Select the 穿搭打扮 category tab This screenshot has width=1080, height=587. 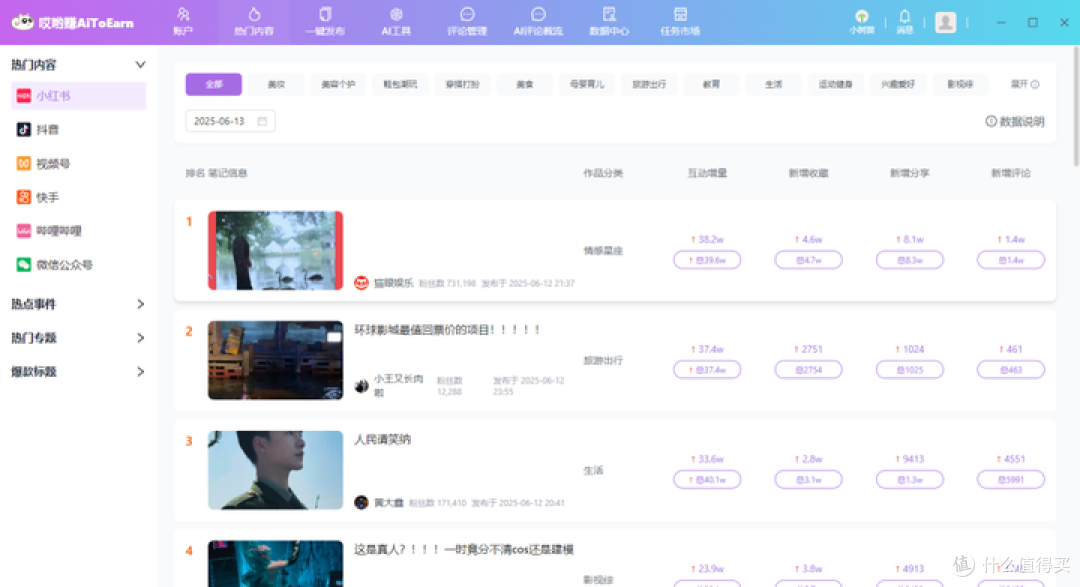pyautogui.click(x=462, y=84)
